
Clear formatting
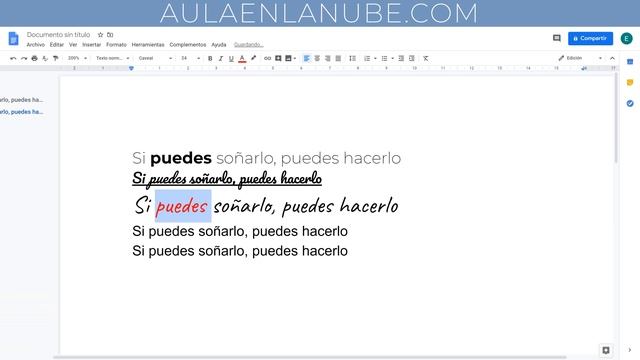tap(426, 58)
